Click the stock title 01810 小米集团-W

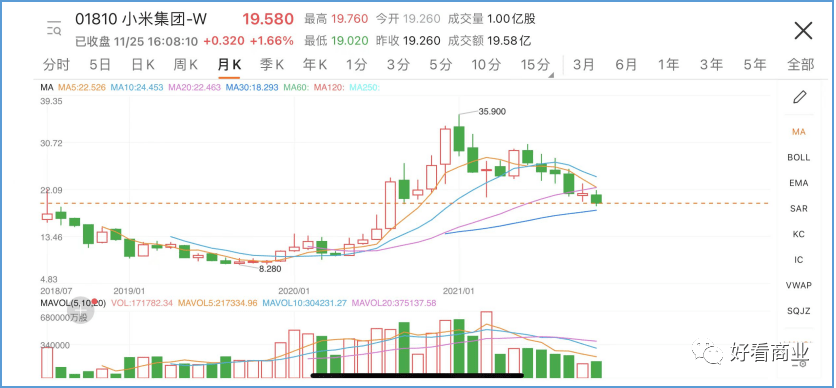[x=141, y=19]
